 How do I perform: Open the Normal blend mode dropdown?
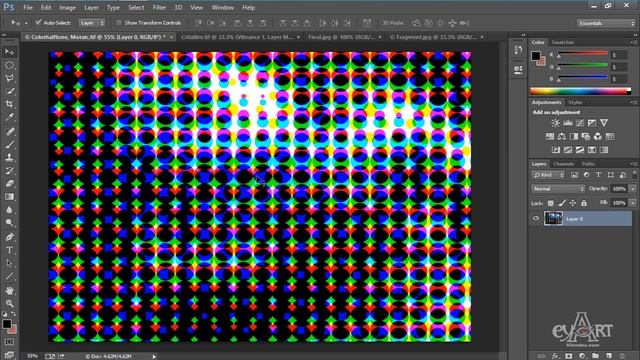click(x=558, y=189)
